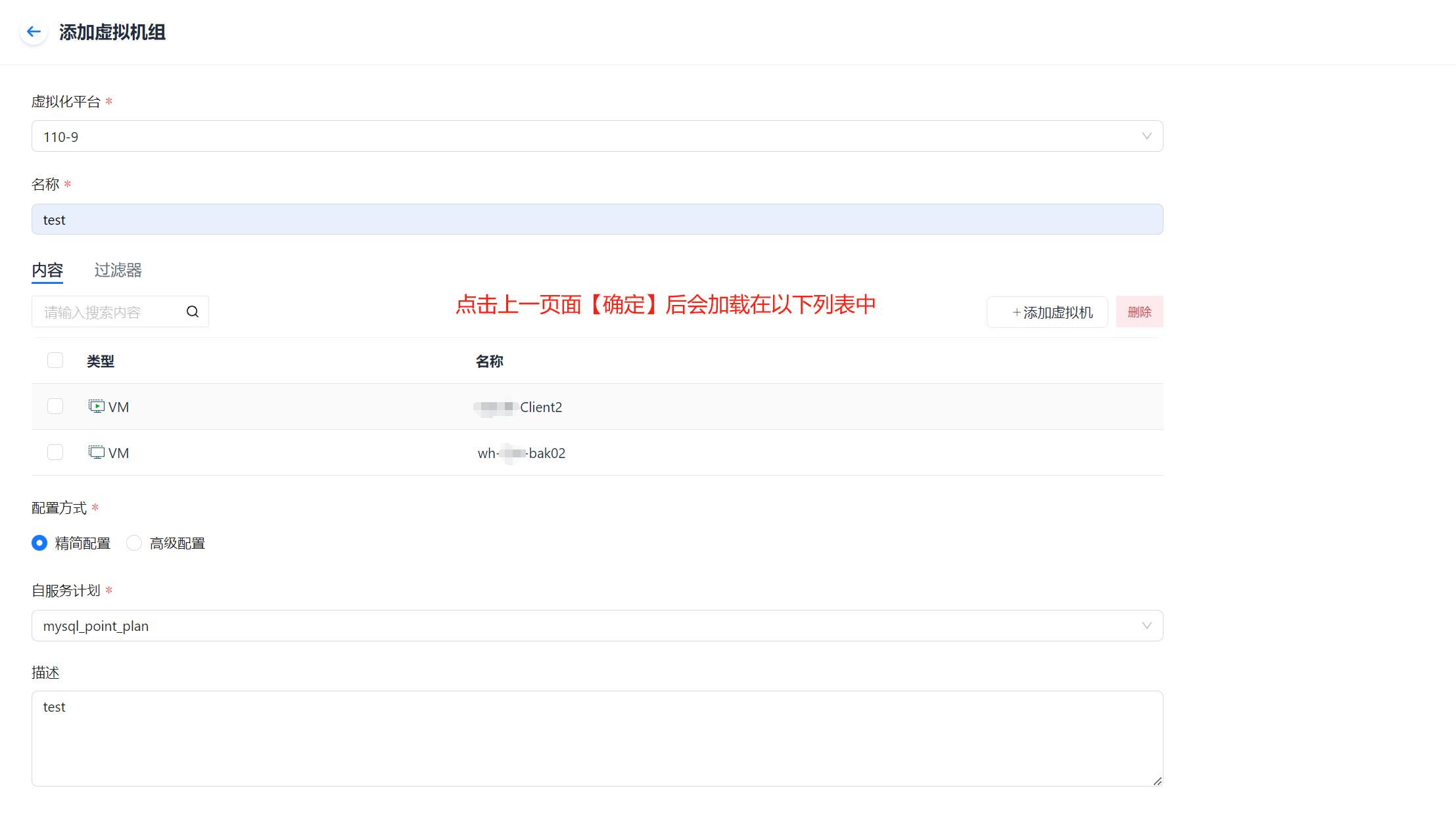Click the running VM icon beside Client2
1456x830 pixels.
click(97, 406)
